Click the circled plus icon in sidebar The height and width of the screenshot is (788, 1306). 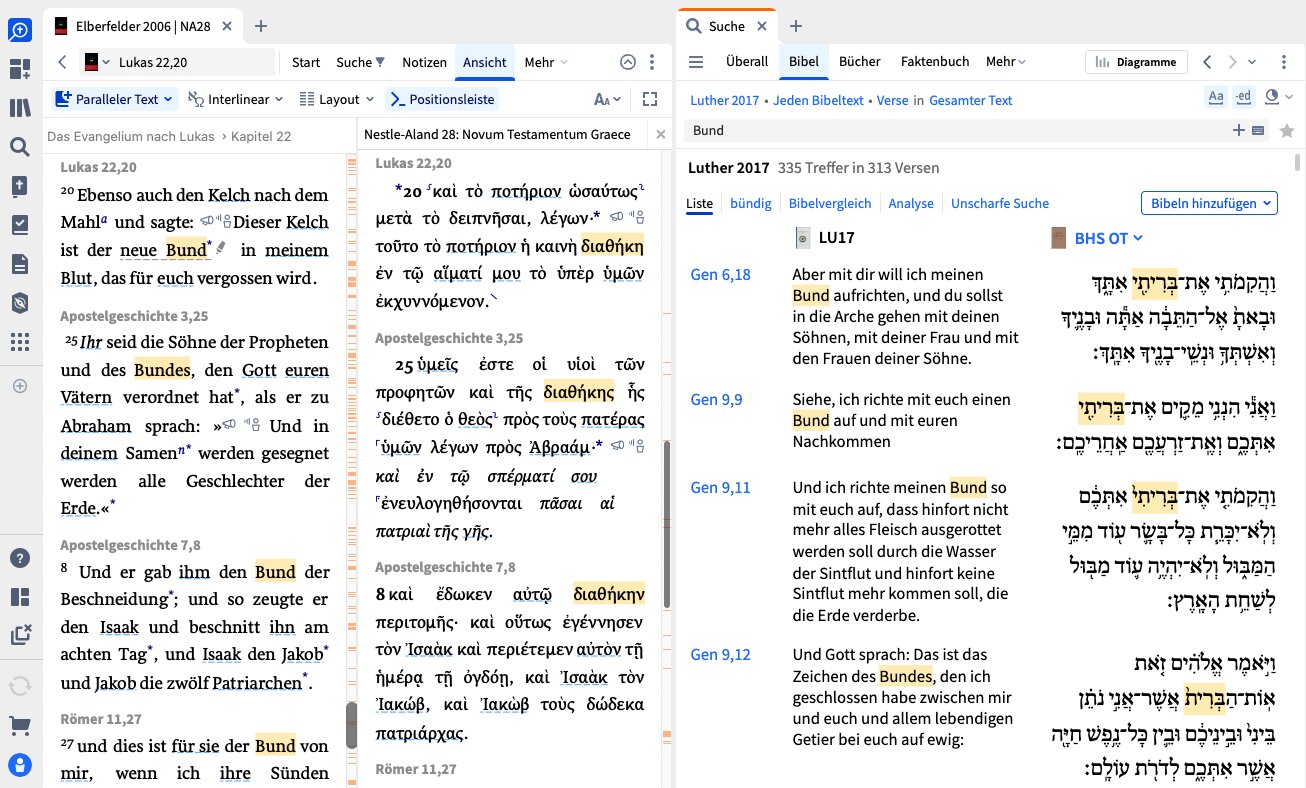20,385
